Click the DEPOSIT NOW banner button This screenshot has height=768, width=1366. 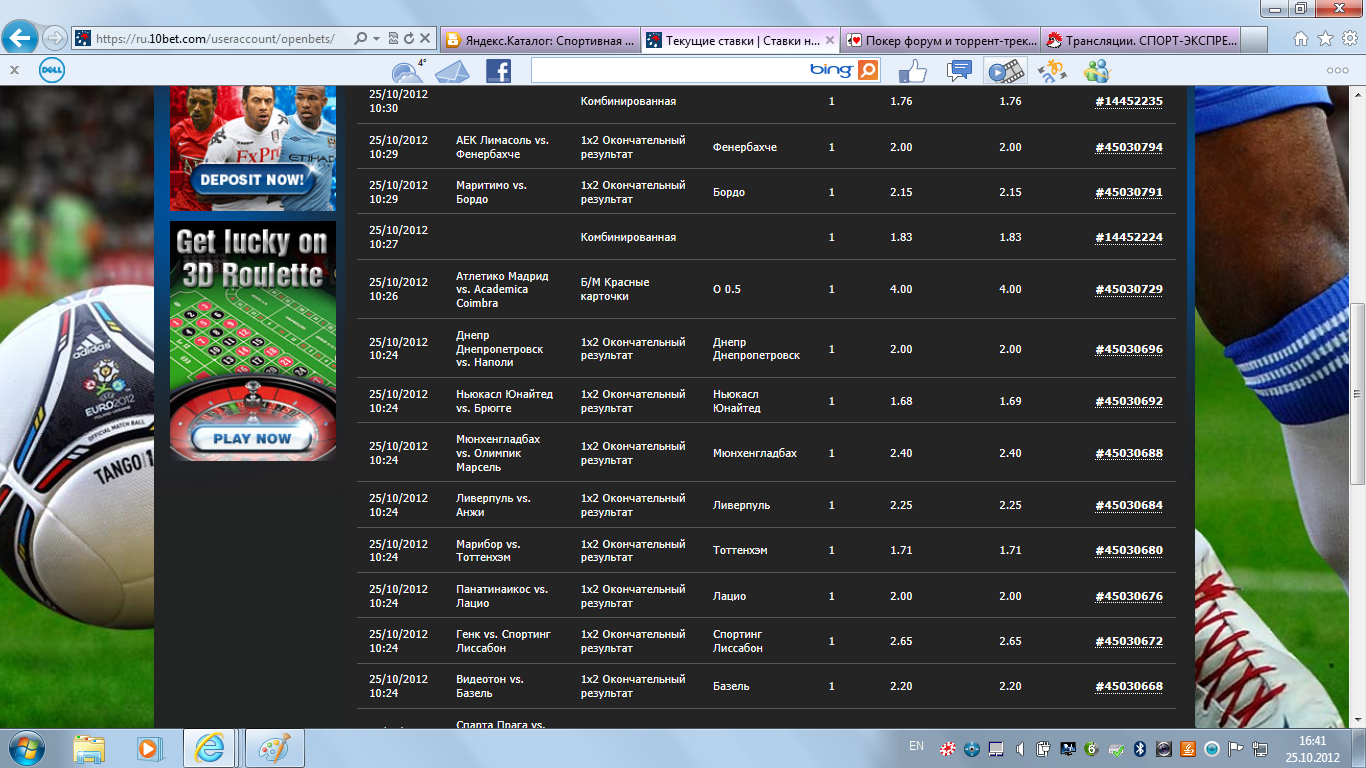[250, 180]
